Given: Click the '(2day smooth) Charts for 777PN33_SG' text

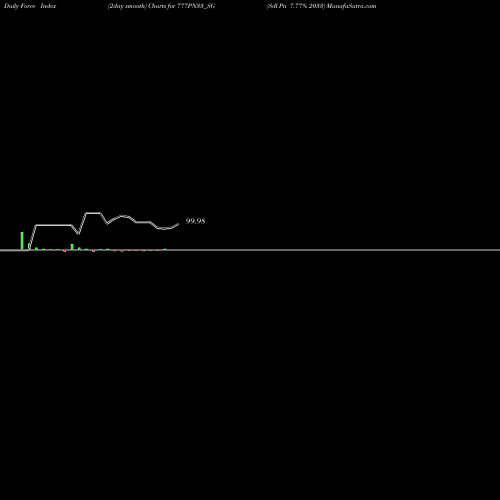Looking at the screenshot, I should point(161,6).
